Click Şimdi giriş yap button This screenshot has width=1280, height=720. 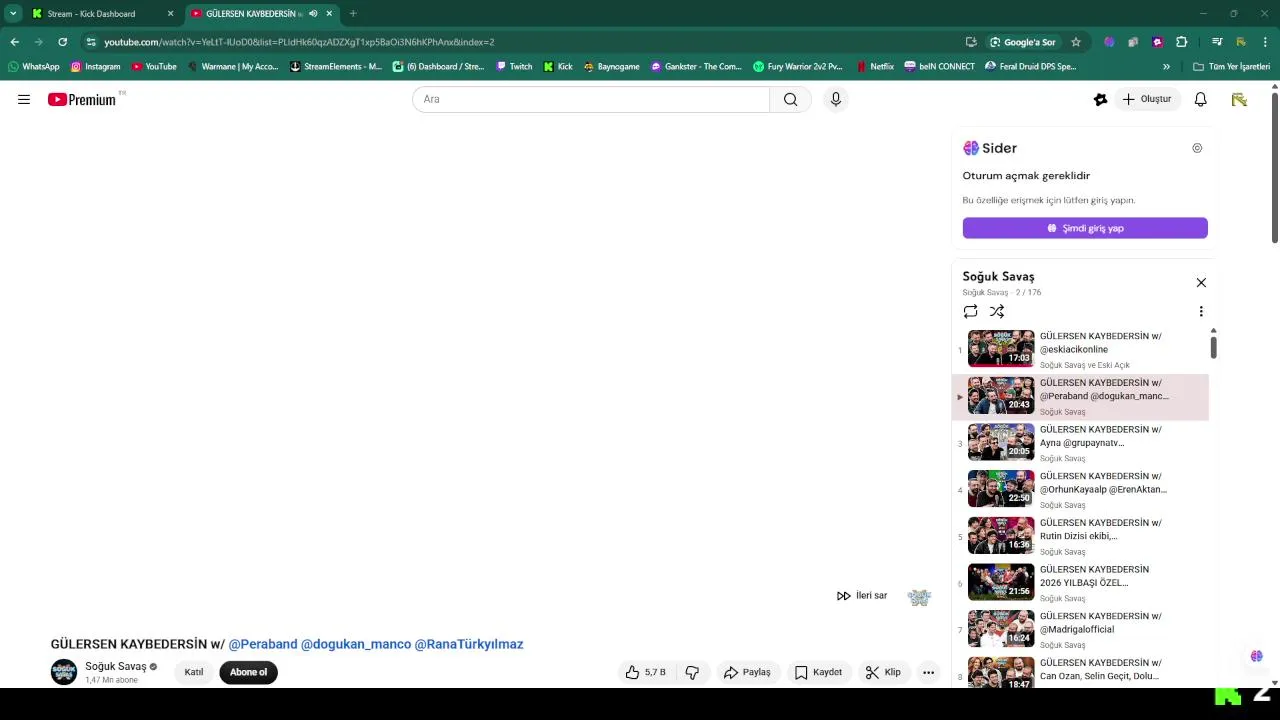pos(1085,228)
